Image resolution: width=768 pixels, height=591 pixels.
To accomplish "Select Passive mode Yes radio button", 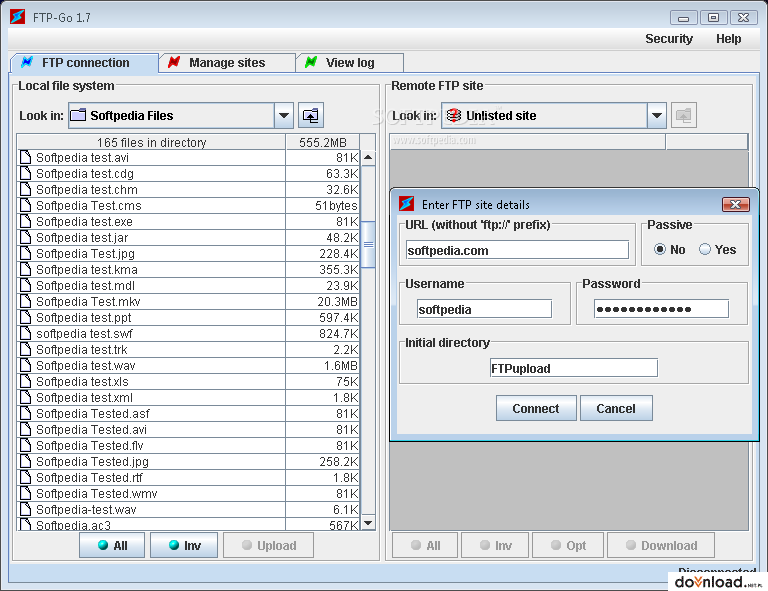I will (x=705, y=249).
